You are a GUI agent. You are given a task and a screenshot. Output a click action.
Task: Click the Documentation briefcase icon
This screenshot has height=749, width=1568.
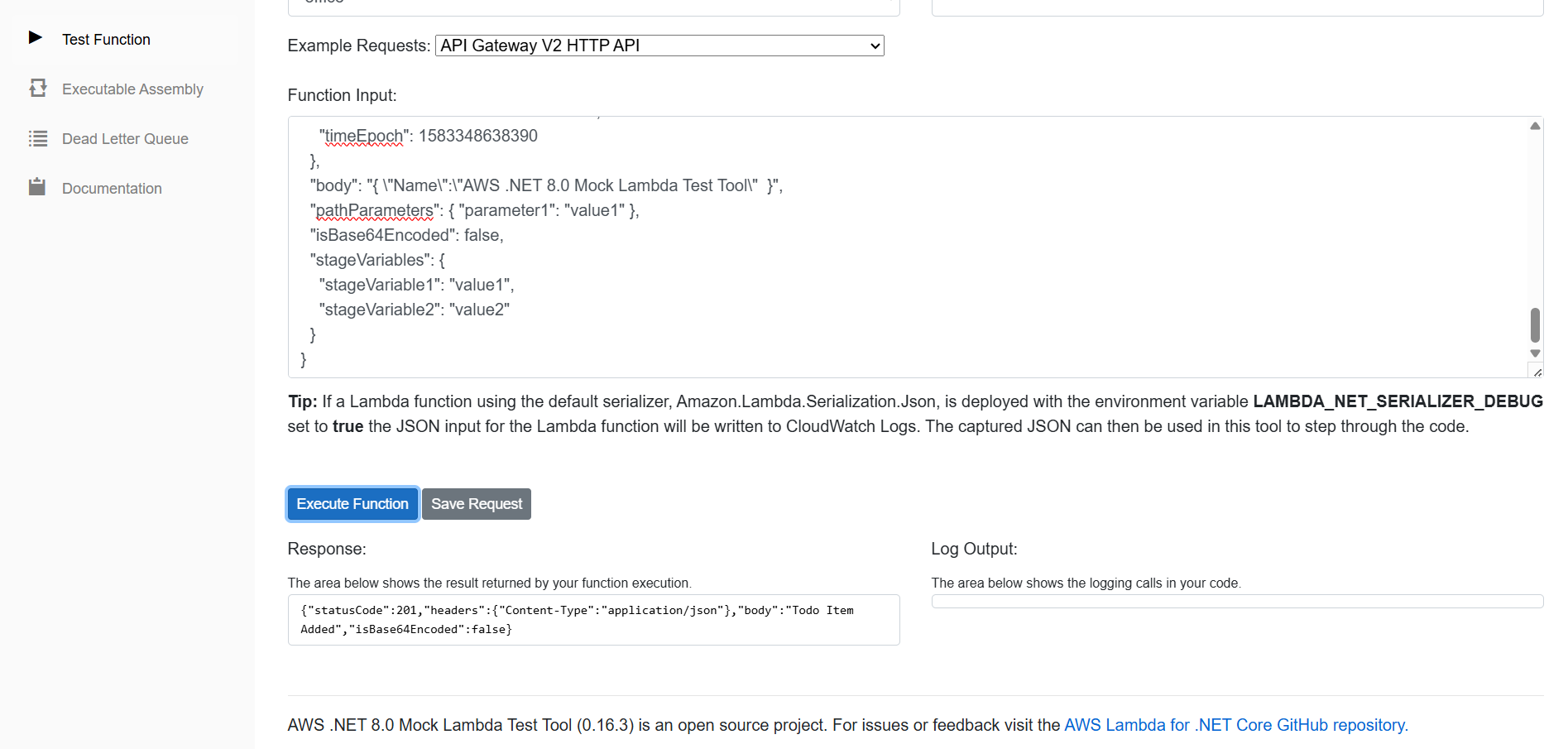(38, 186)
